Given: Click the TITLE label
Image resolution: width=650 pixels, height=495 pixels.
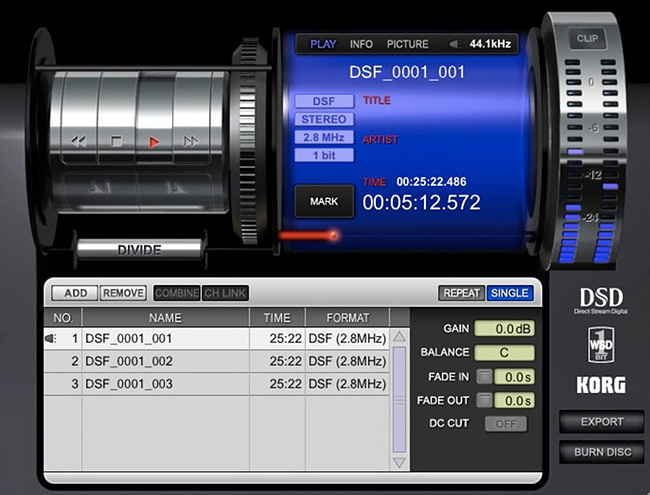Looking at the screenshot, I should [x=377, y=100].
